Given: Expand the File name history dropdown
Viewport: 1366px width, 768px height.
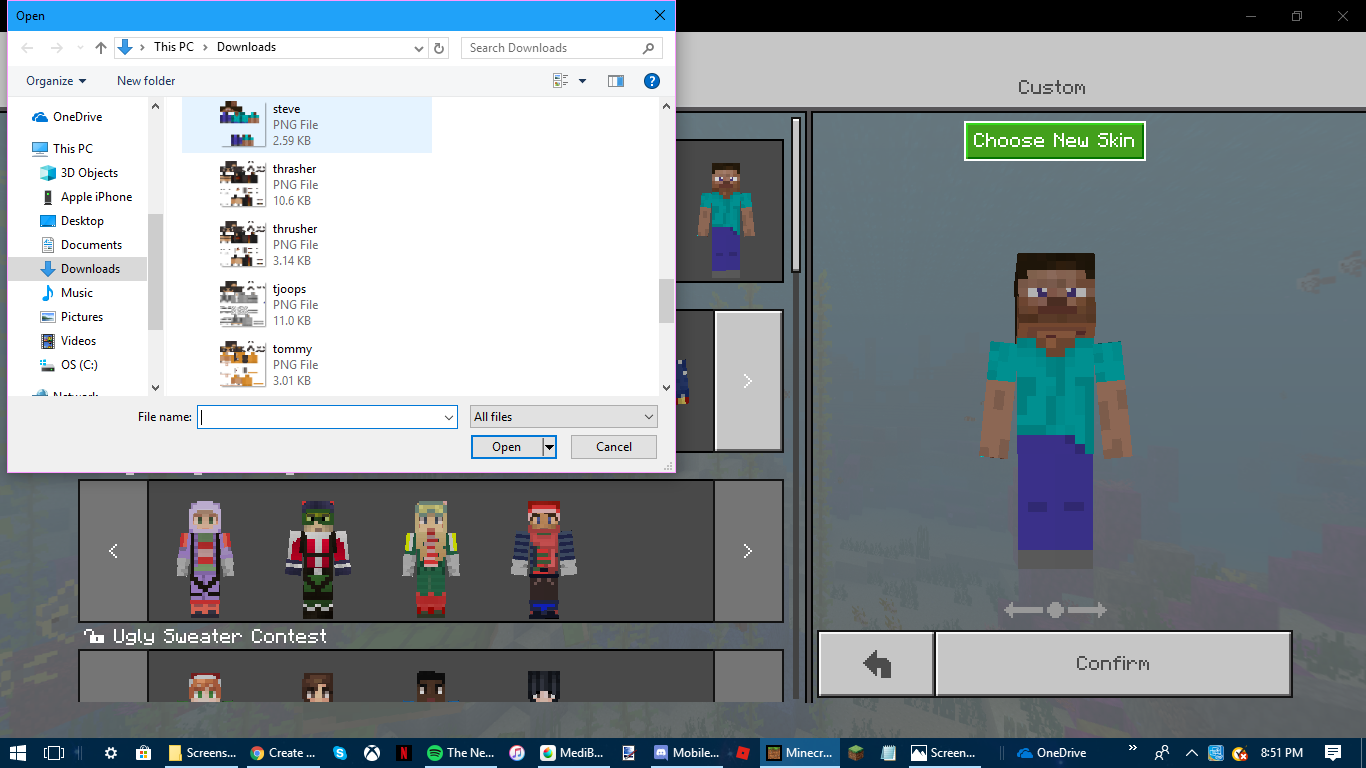Looking at the screenshot, I should pos(449,417).
